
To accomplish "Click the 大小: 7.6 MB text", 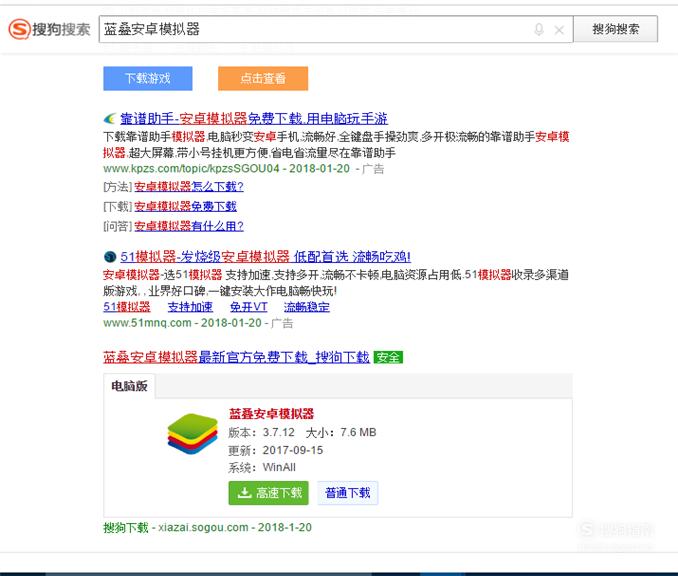I will coord(341,432).
